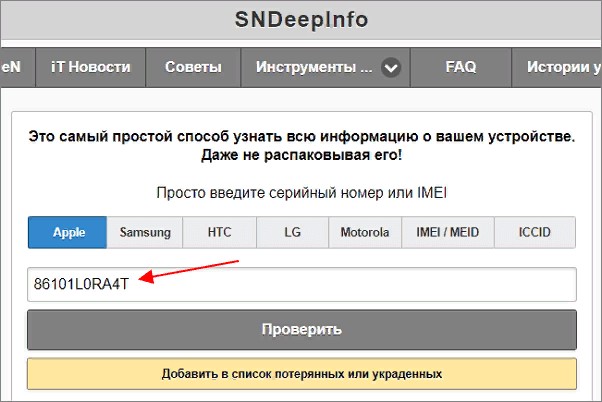The height and width of the screenshot is (402, 602).
Task: Click the 'Просто введите серийный номер' label
Action: click(x=301, y=192)
